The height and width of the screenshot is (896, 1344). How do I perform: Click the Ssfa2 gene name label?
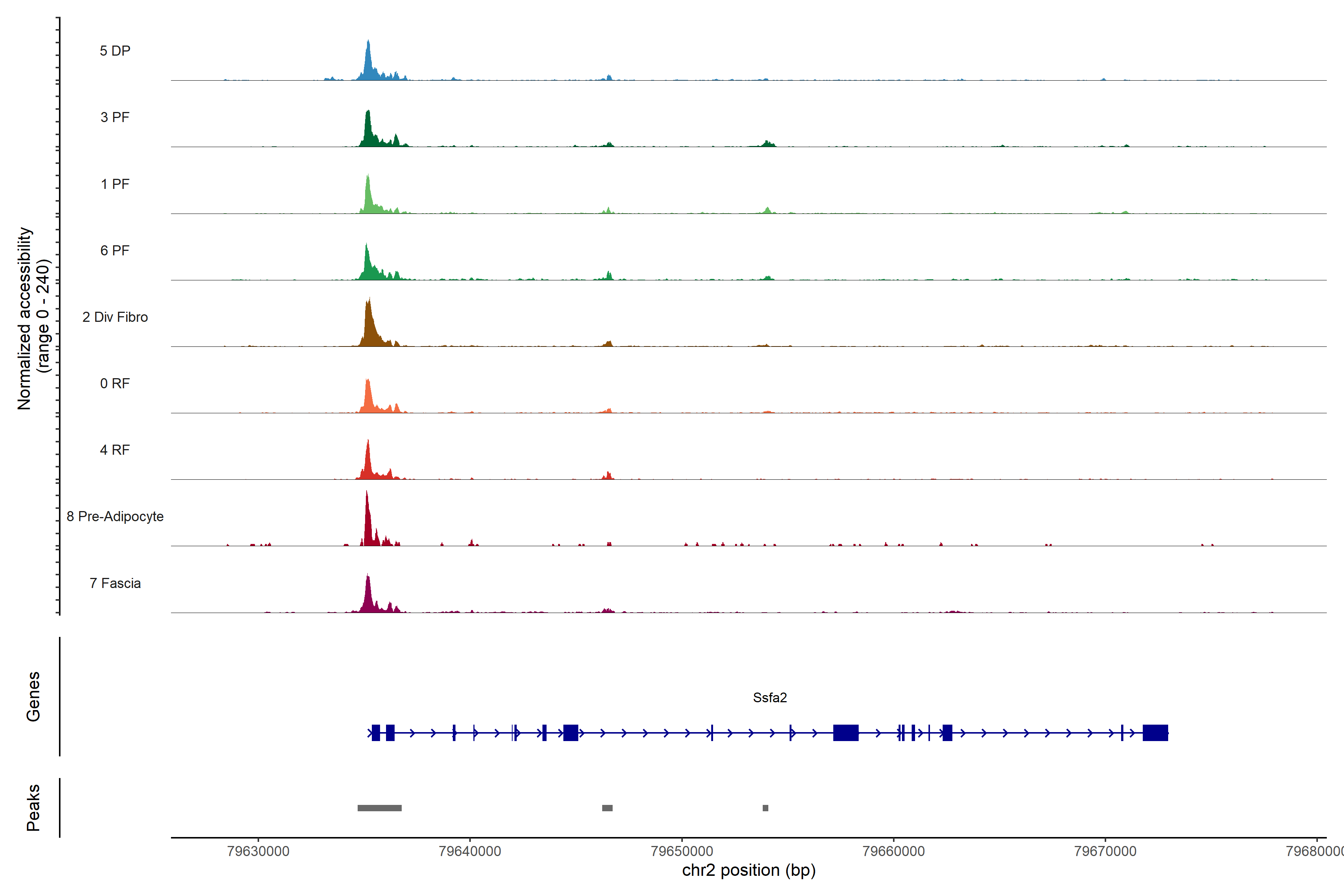(x=770, y=698)
